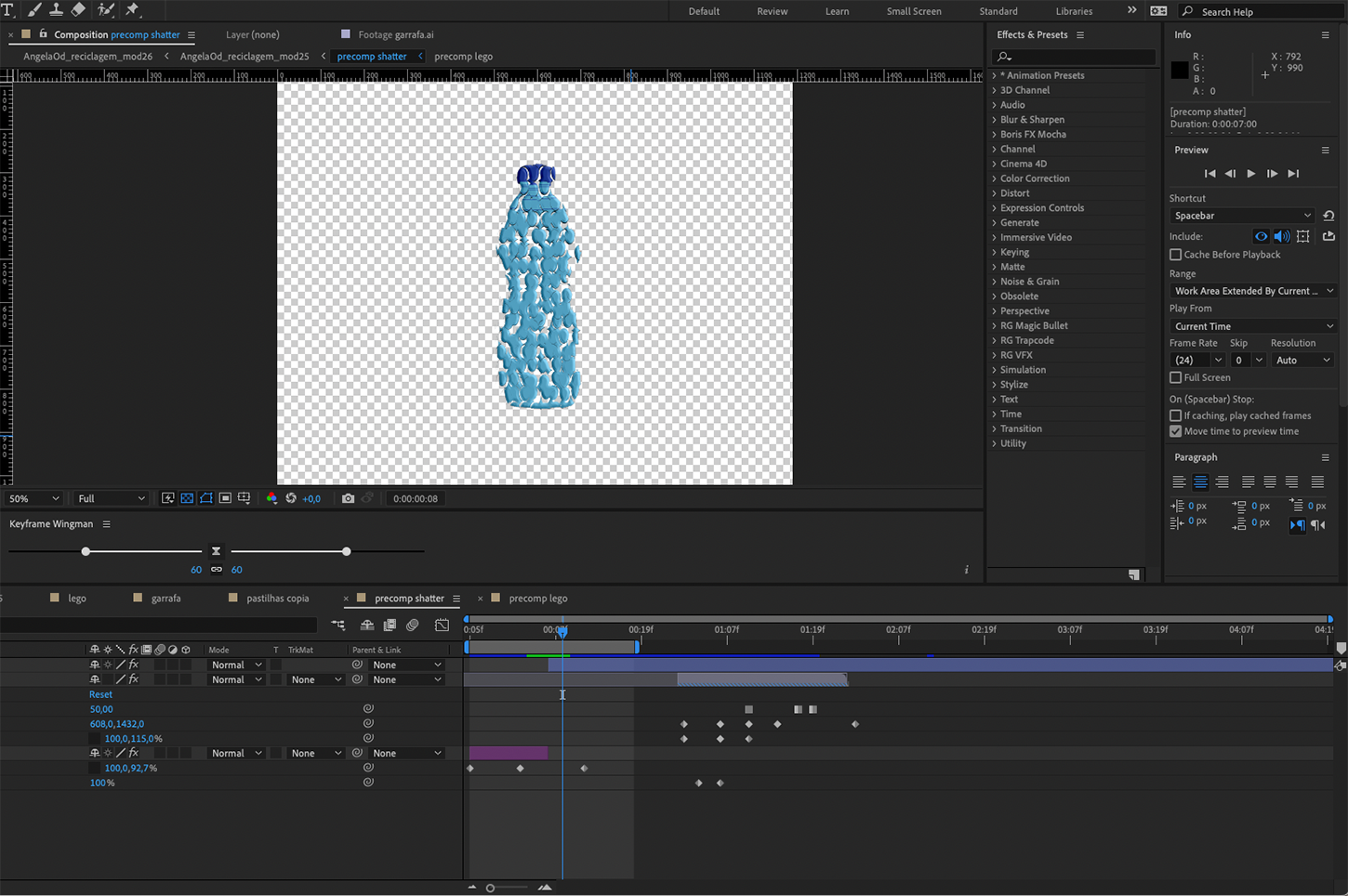1348x896 pixels.
Task: Open the Composition Mini-Flowchart icon
Action: [337, 626]
